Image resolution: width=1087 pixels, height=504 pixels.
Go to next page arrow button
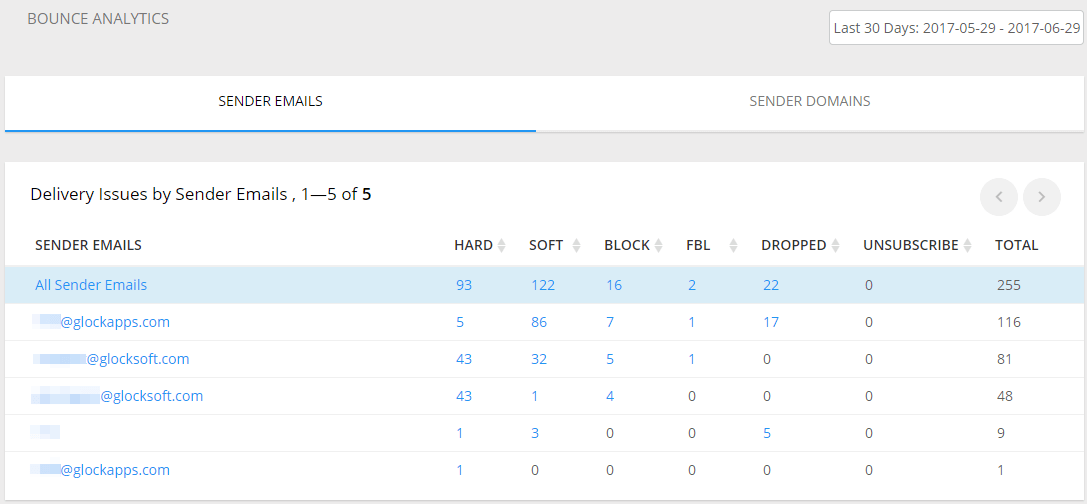tap(1042, 197)
